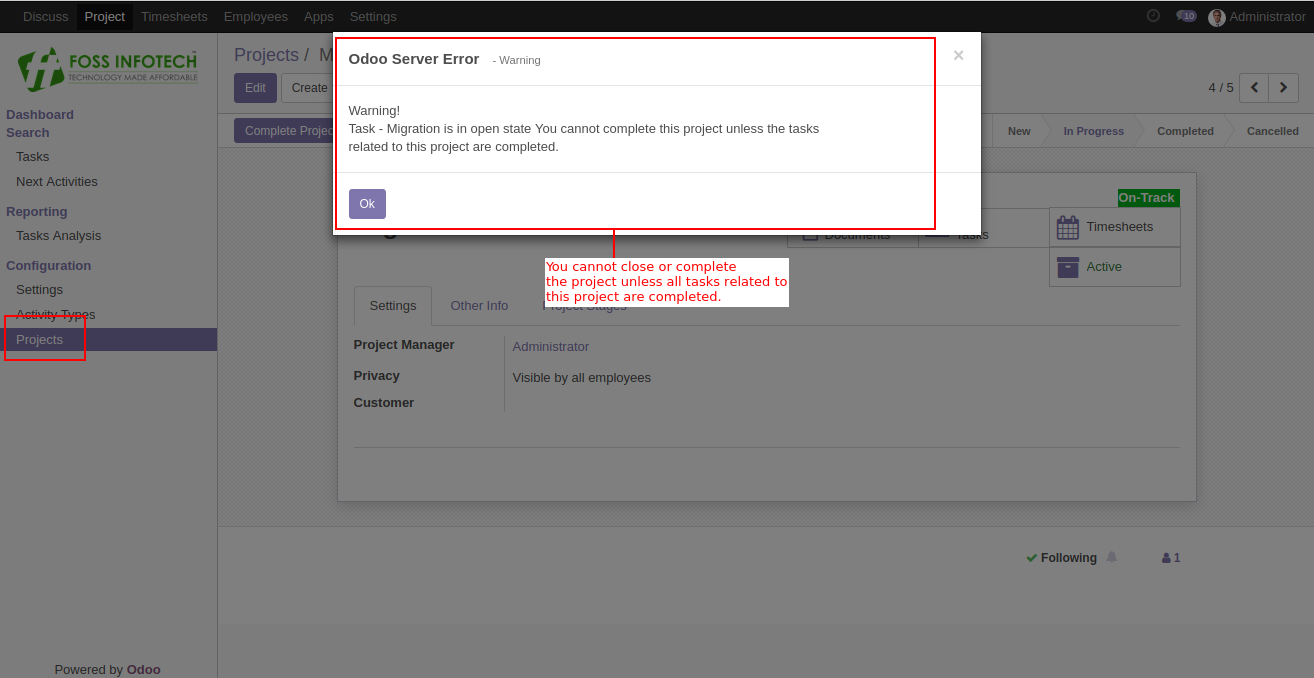Click the Odoo link in footer

coord(143,670)
